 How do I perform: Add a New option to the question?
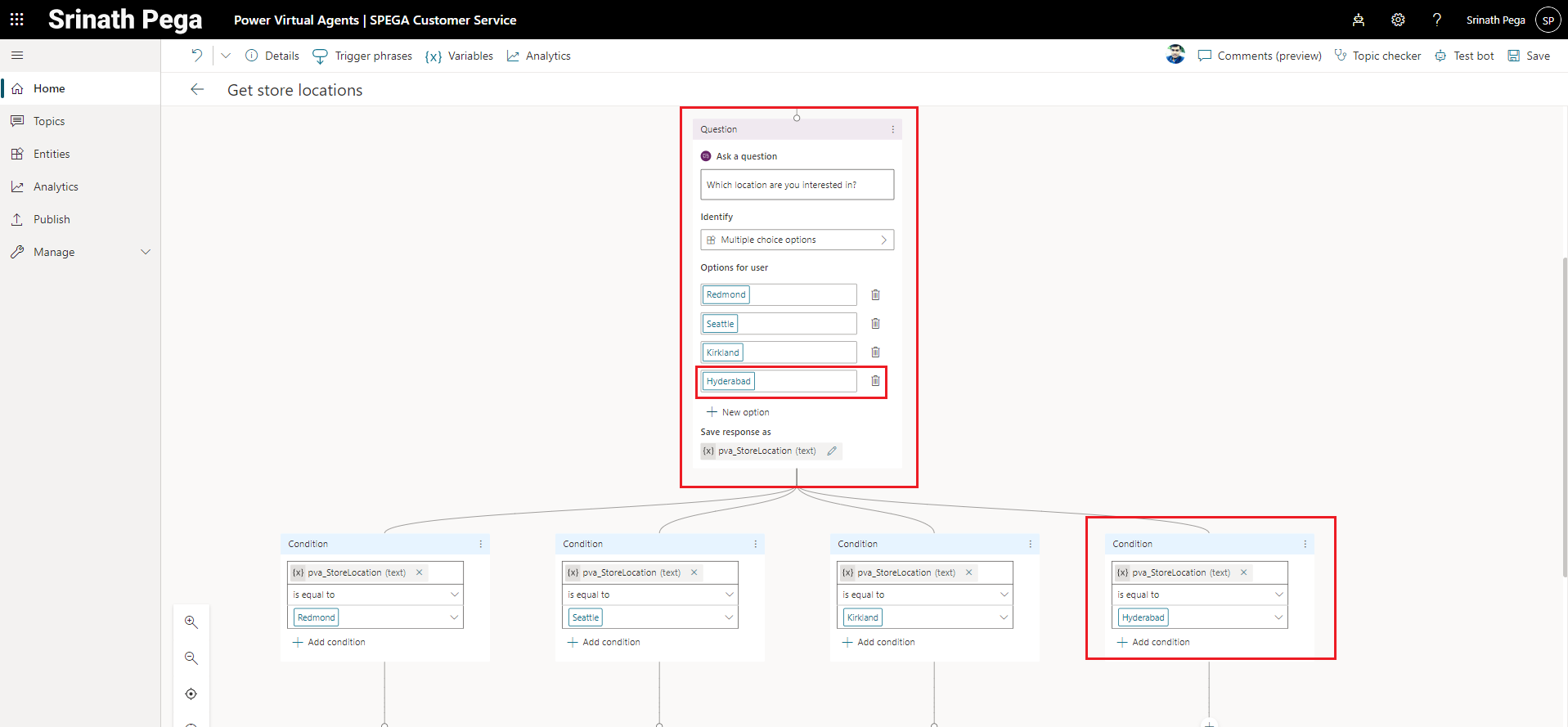(x=738, y=412)
